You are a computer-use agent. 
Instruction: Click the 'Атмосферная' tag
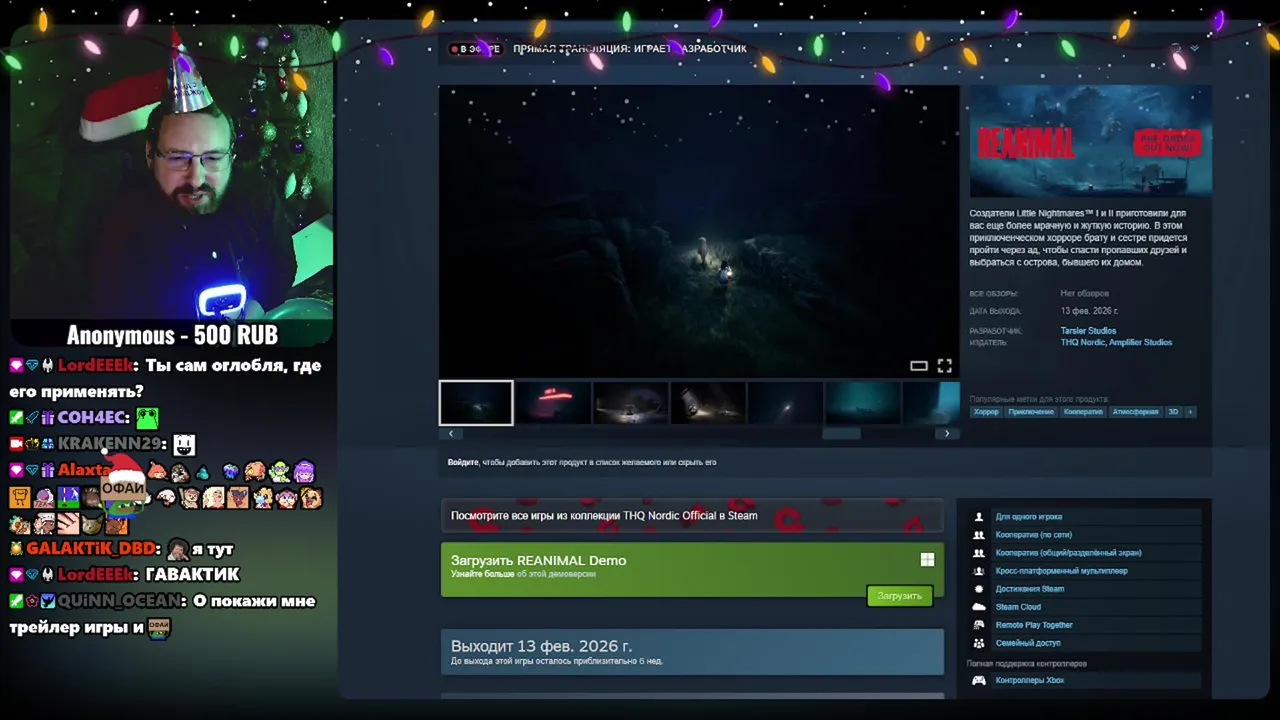1135,412
